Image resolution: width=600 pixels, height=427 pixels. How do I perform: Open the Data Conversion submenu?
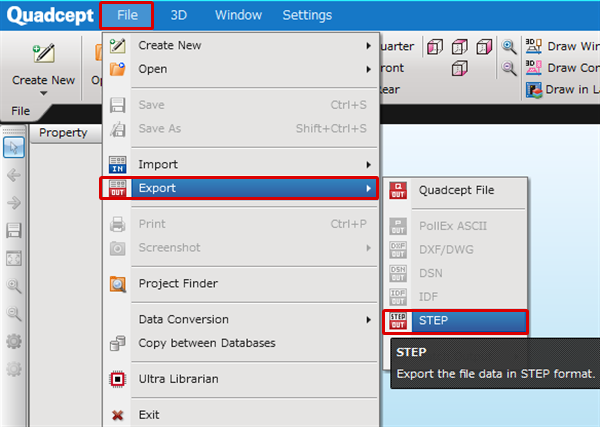click(x=241, y=319)
